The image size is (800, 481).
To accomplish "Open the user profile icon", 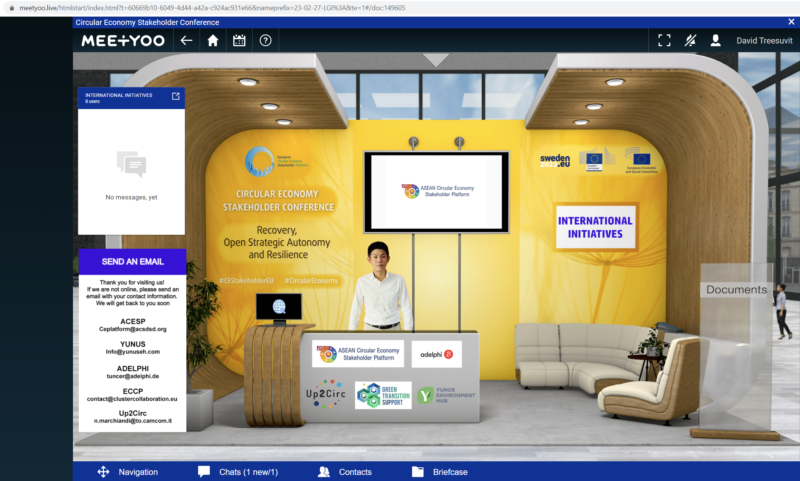I will pos(715,41).
